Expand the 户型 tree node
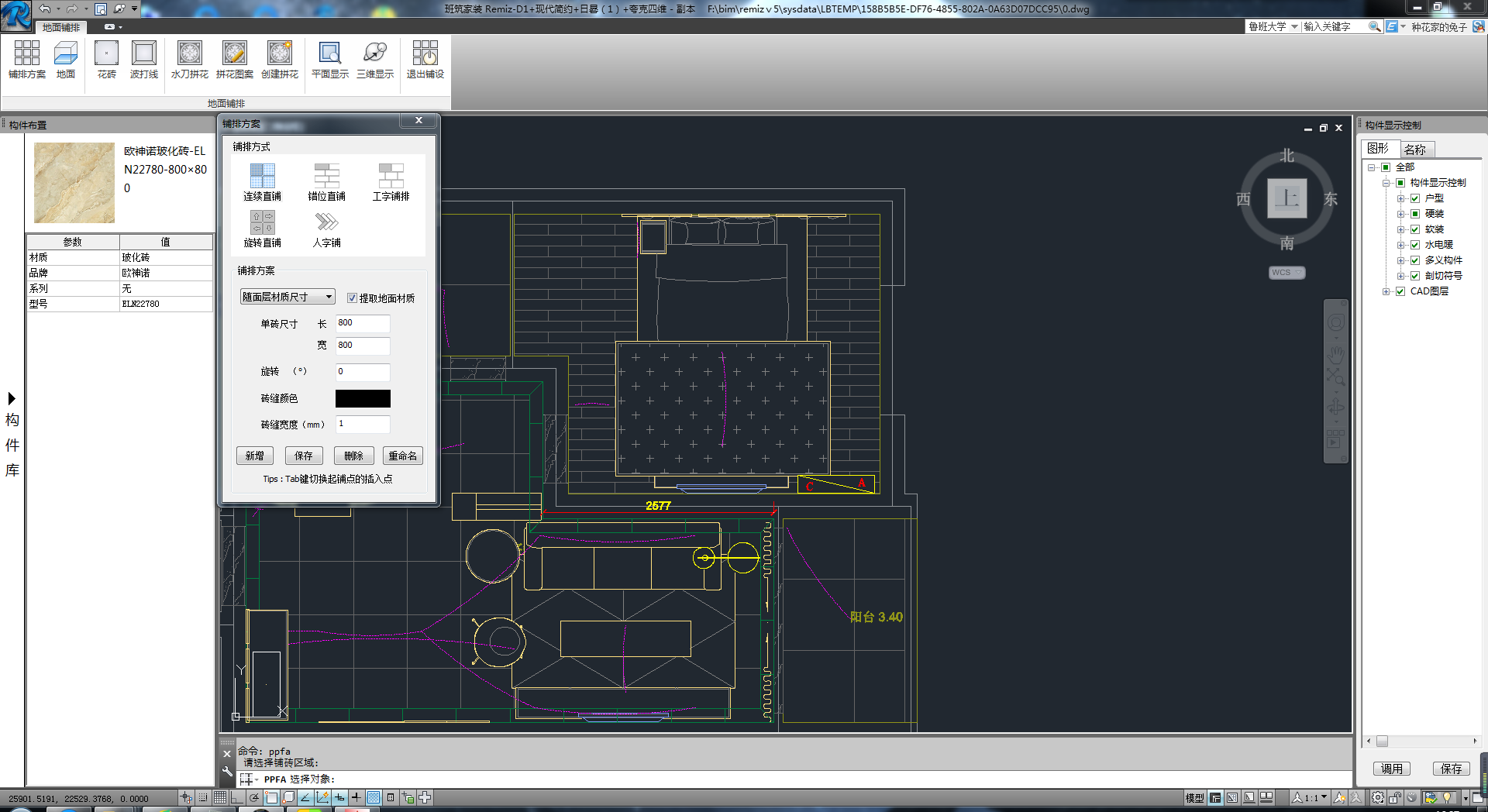The image size is (1488, 812). tap(1400, 198)
